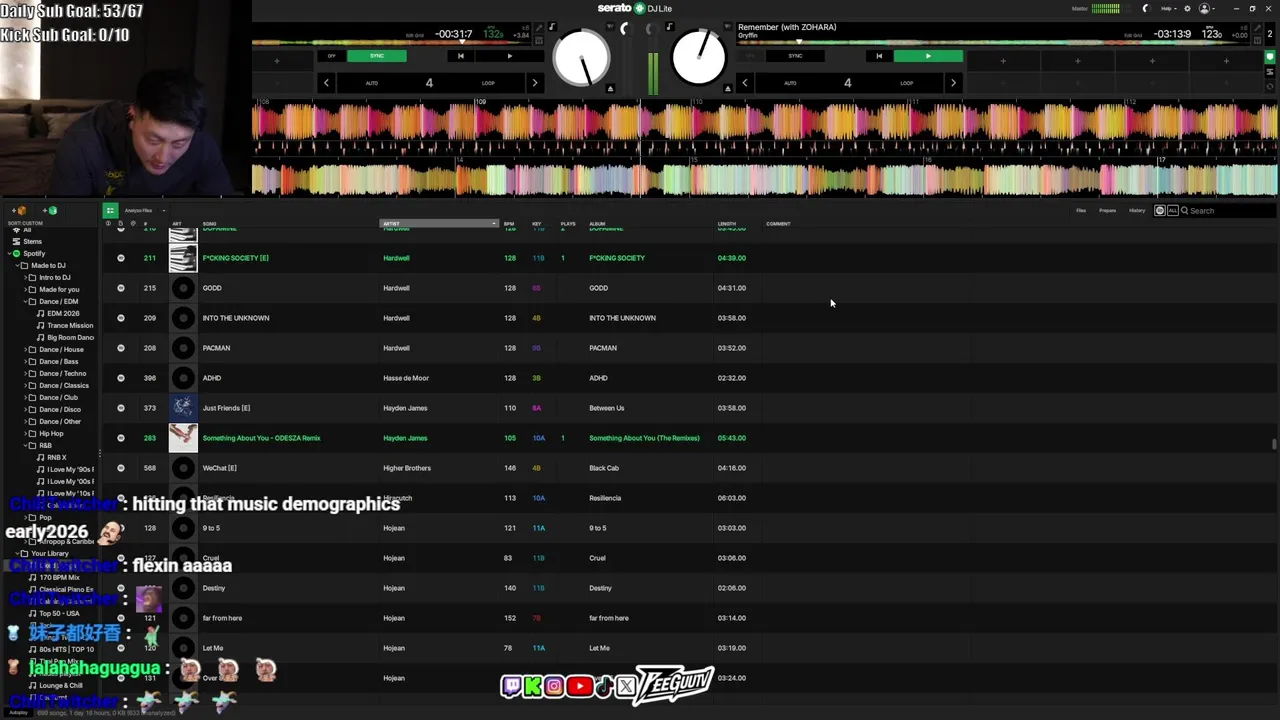The image size is (1280, 720).
Task: Collapse the Spotify tree node
Action: [8, 253]
